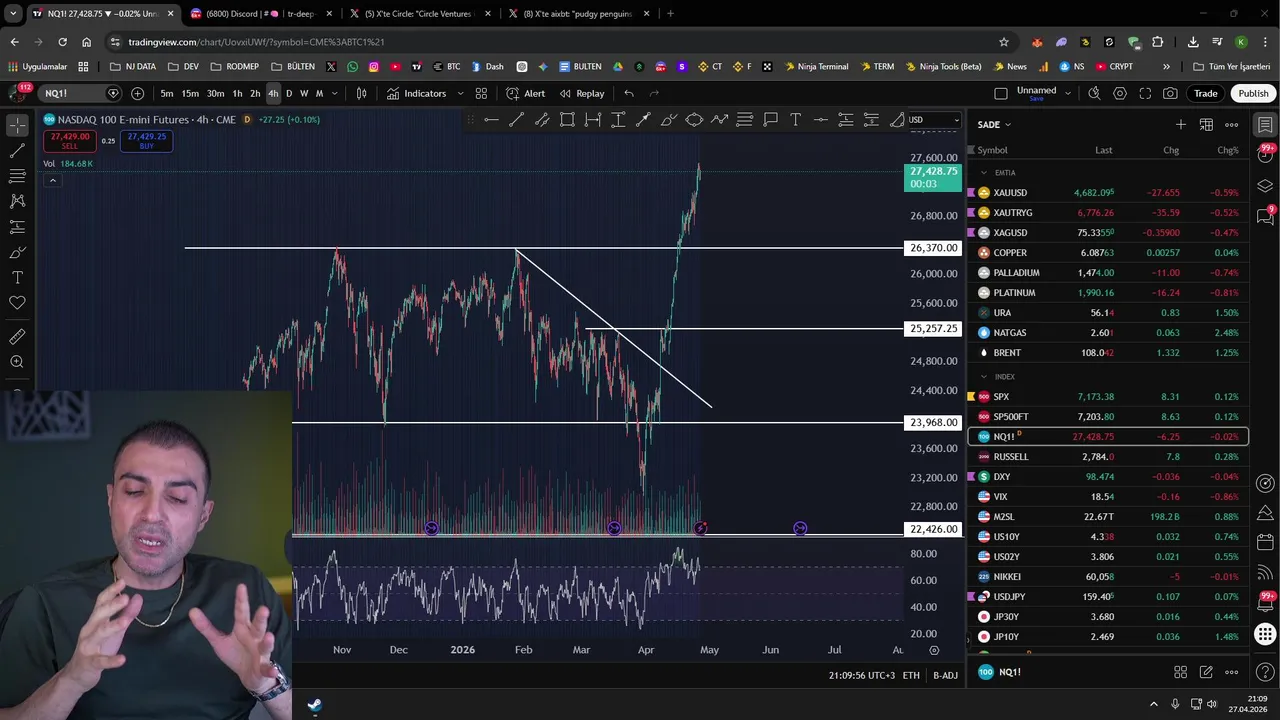
Task: Select the price range measurement tool
Action: [x=618, y=120]
